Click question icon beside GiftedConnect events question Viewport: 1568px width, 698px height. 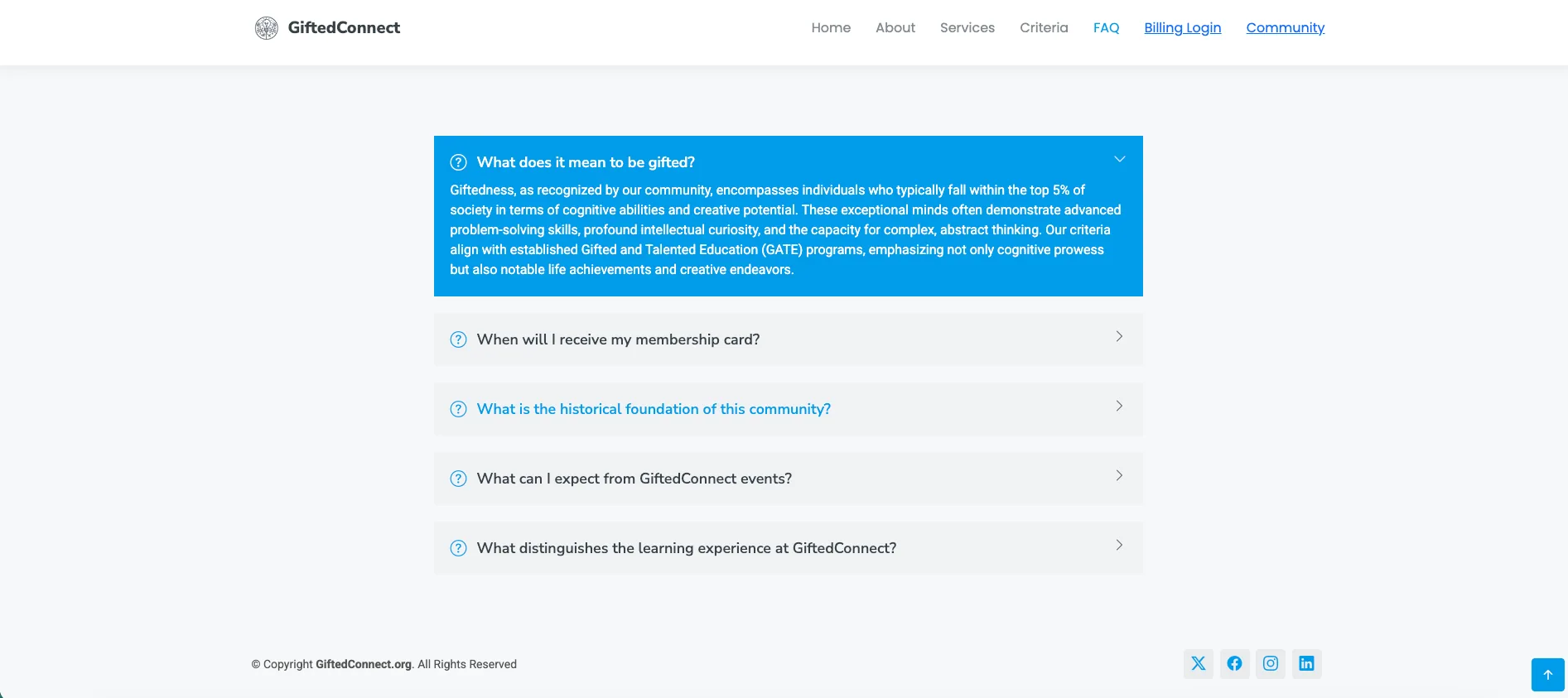point(458,479)
